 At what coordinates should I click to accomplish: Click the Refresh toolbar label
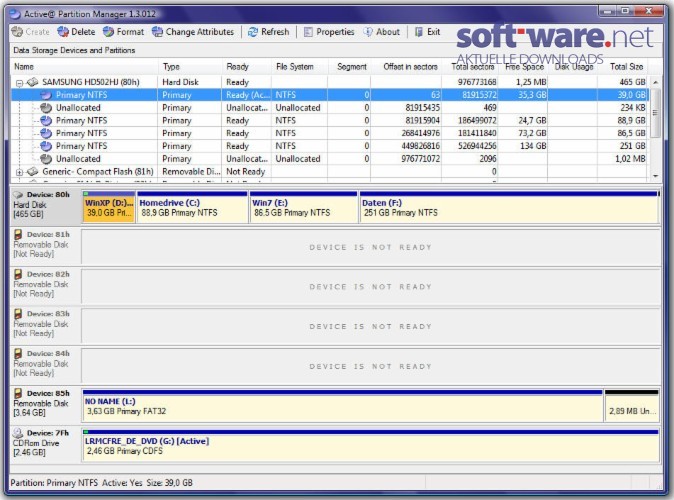[275, 32]
